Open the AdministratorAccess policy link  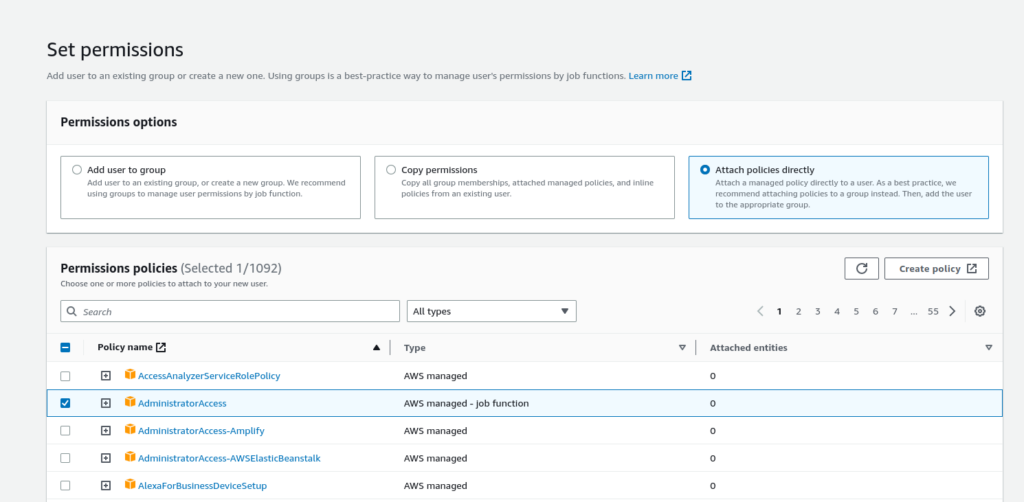182,403
